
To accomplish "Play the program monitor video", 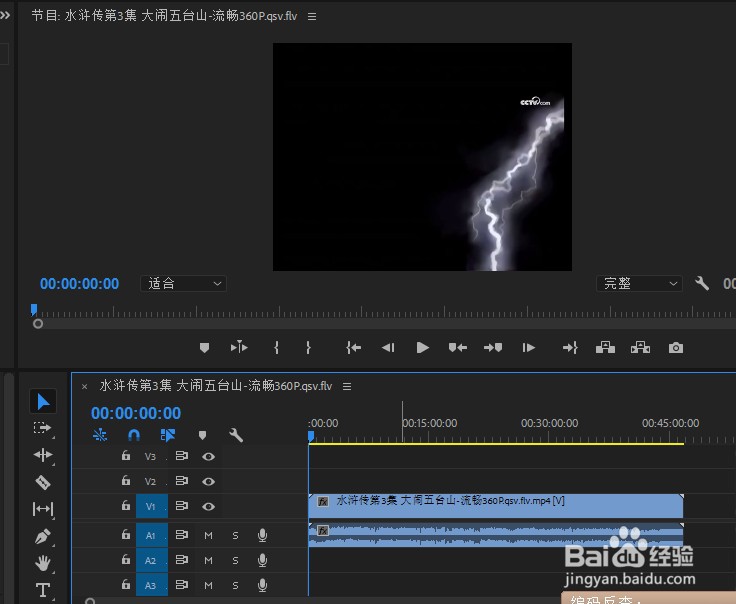I will (x=422, y=348).
